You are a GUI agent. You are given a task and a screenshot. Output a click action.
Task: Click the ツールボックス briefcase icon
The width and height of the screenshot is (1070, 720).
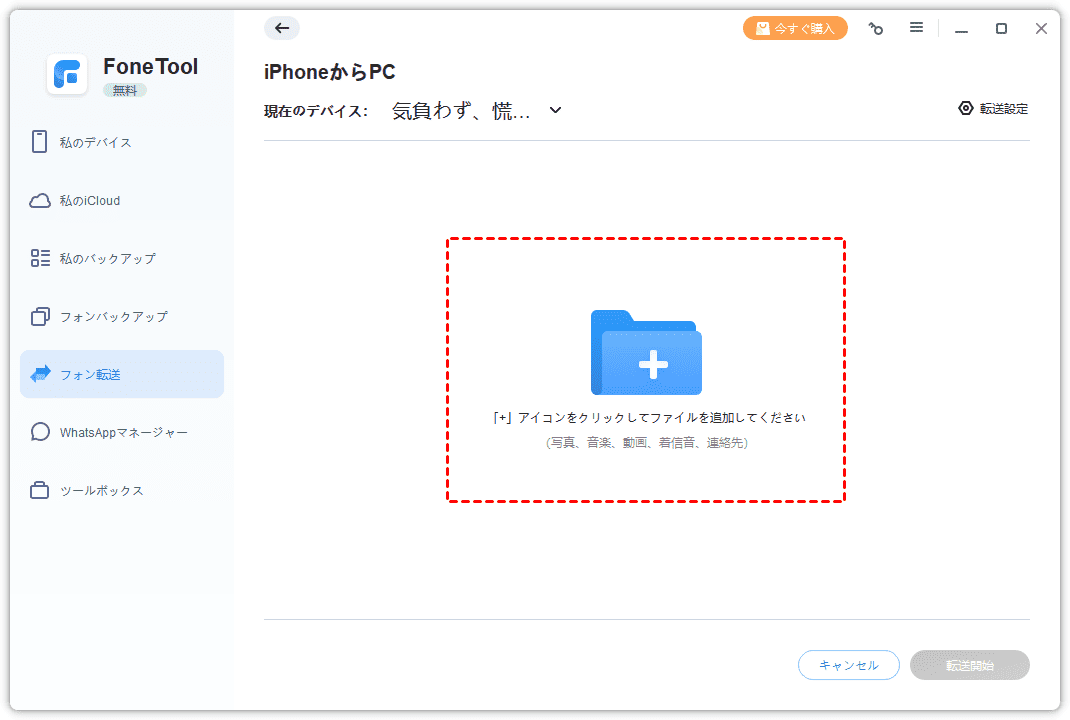click(40, 491)
